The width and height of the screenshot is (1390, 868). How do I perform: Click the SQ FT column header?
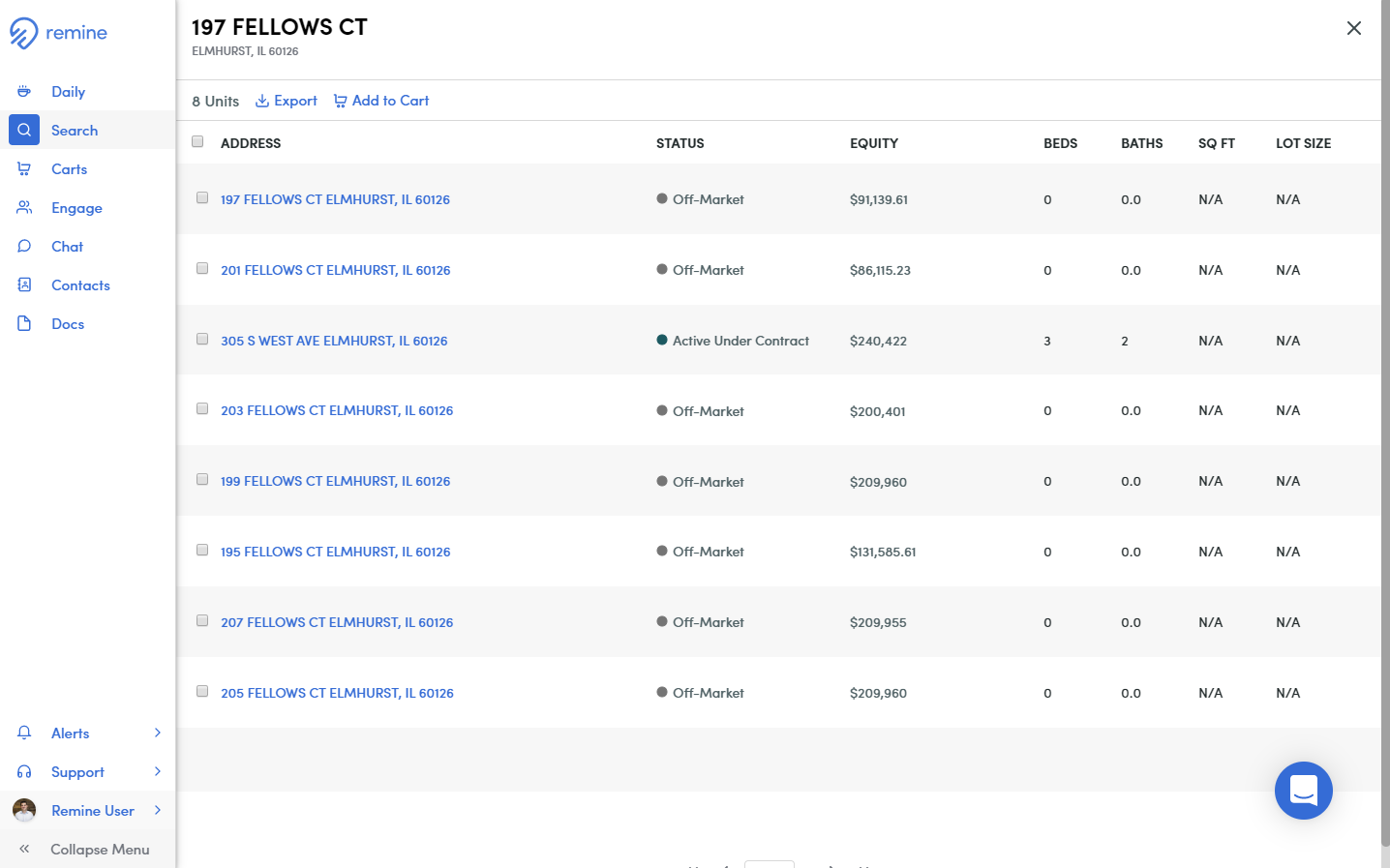pyautogui.click(x=1217, y=143)
